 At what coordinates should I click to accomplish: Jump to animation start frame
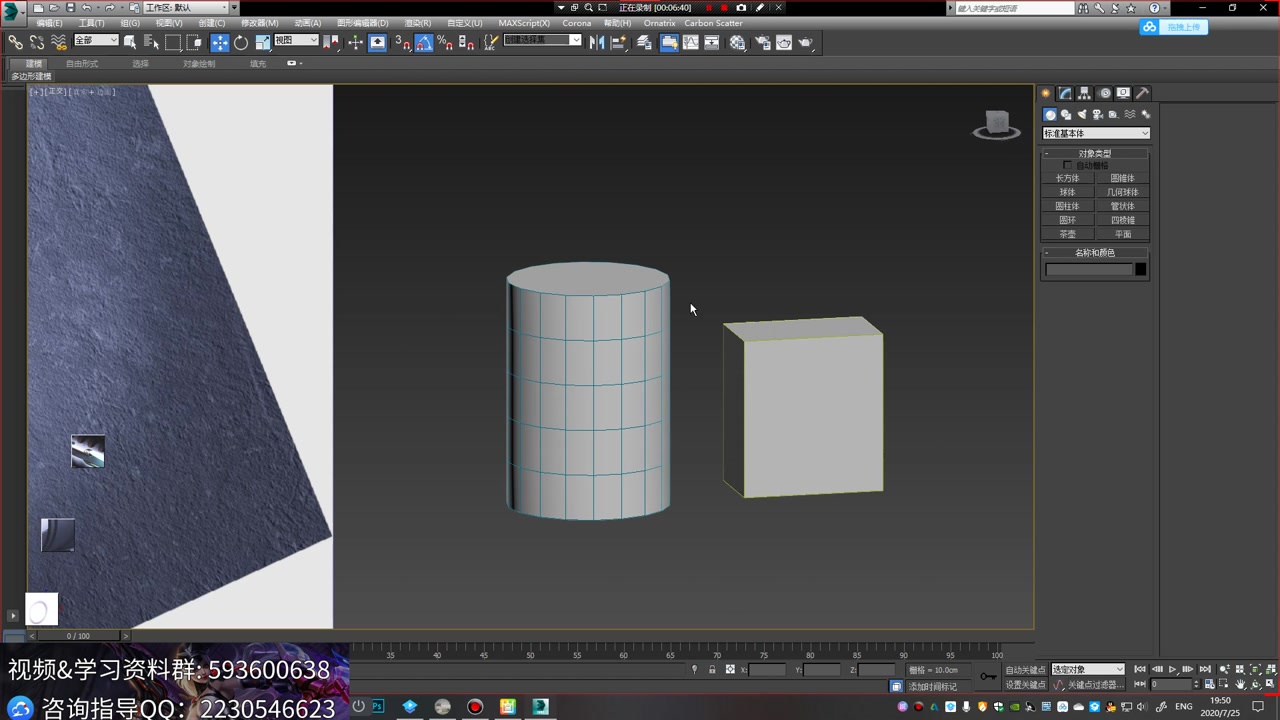1140,669
